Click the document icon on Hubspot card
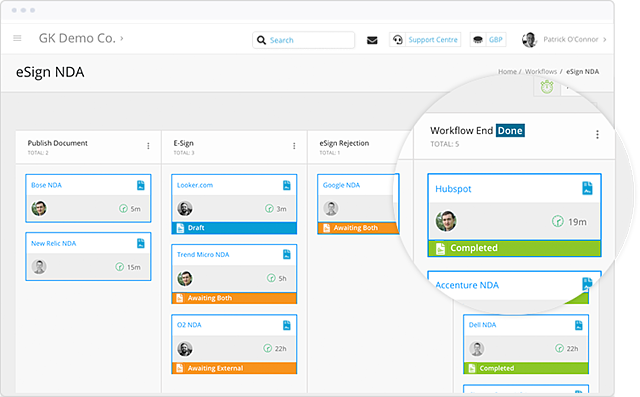The image size is (640, 397). click(x=587, y=188)
